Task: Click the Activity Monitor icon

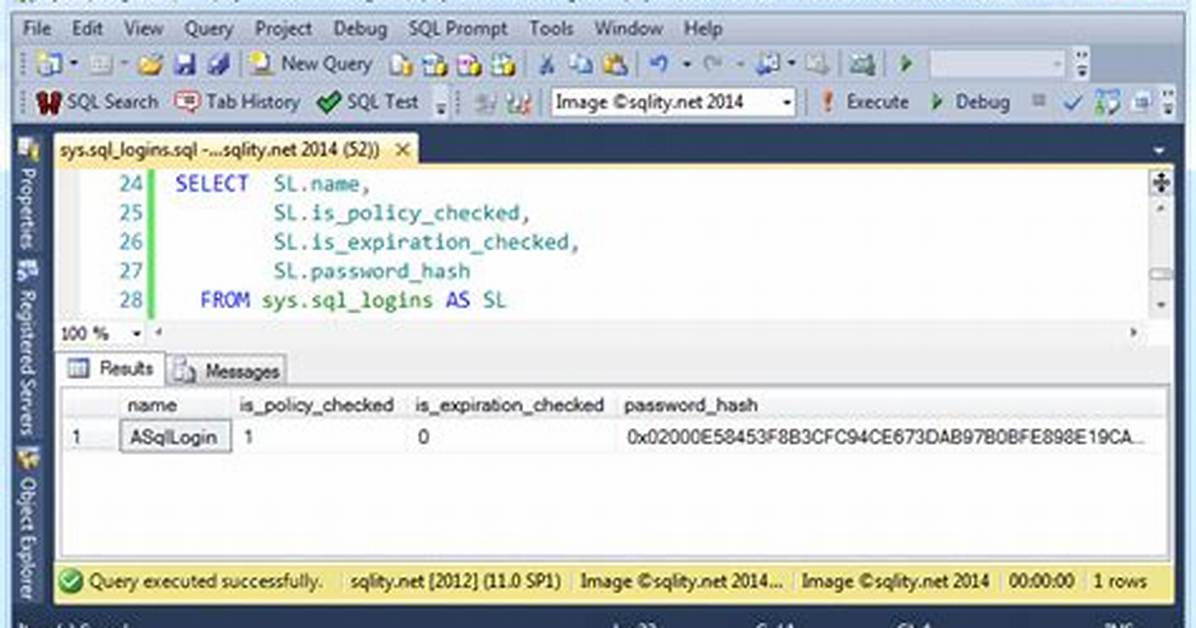Action: (x=862, y=64)
